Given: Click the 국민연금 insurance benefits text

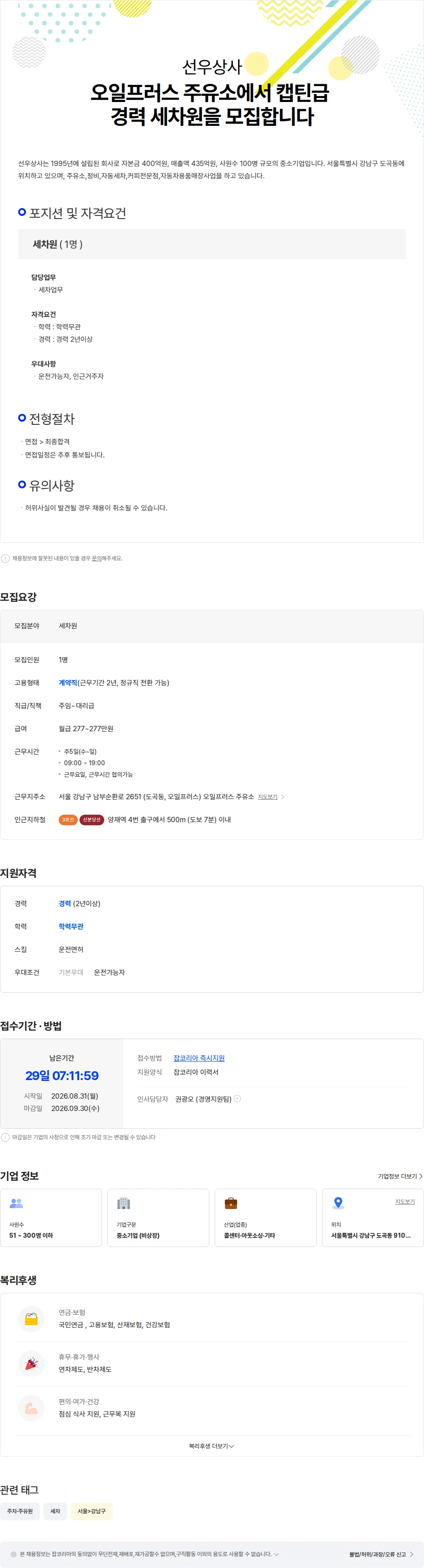Looking at the screenshot, I should (x=114, y=1325).
